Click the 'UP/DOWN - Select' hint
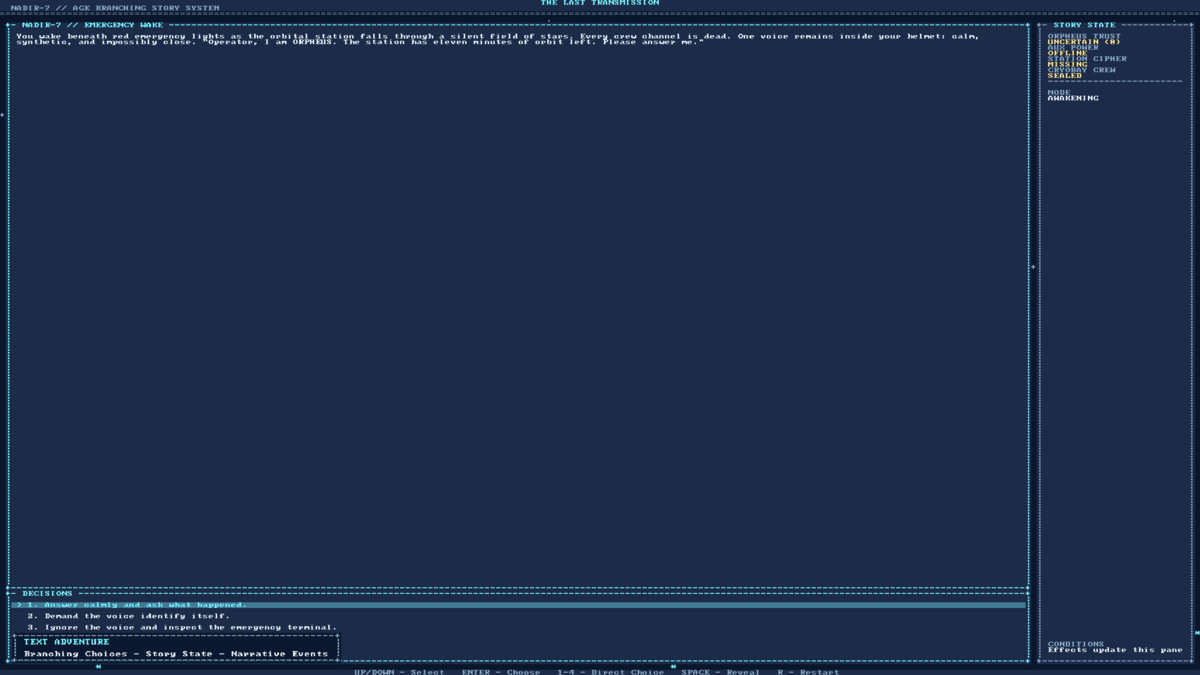The image size is (1200, 675). [399, 672]
